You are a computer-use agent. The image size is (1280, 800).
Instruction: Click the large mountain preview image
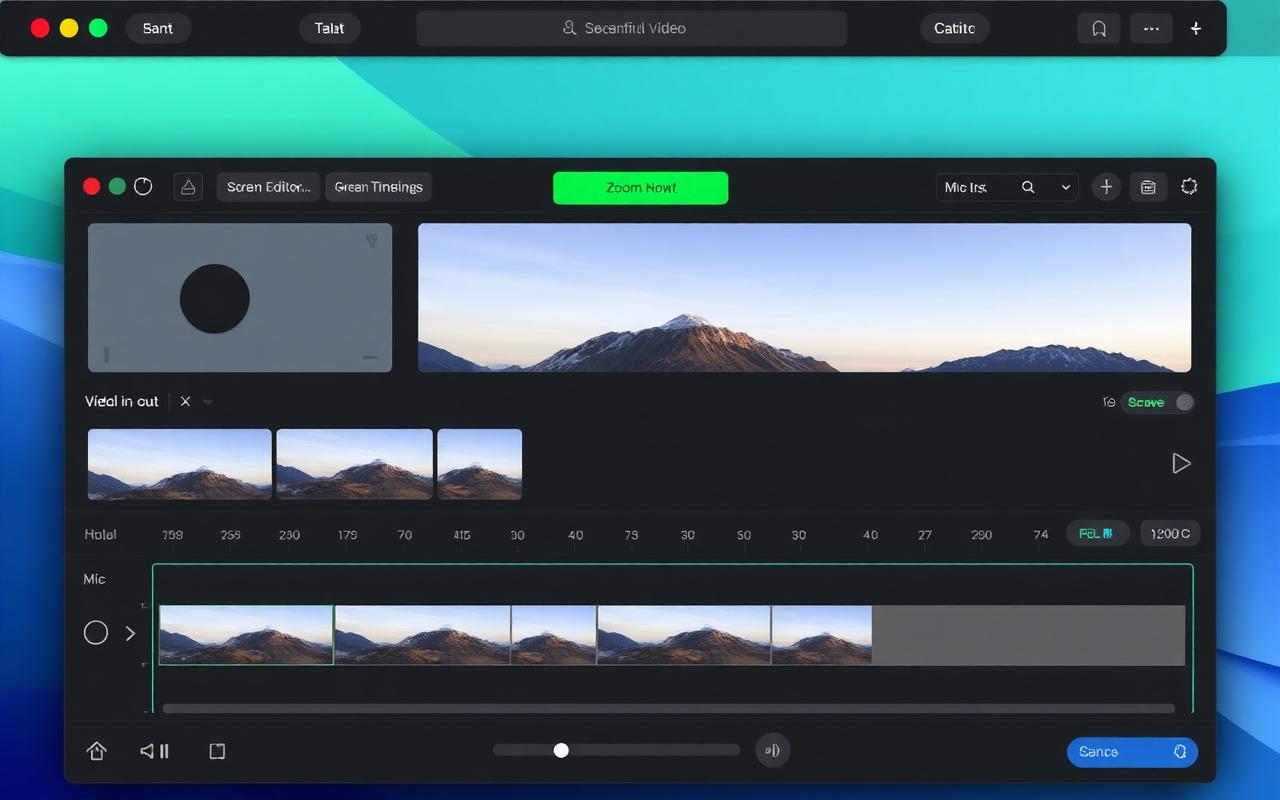(x=804, y=297)
